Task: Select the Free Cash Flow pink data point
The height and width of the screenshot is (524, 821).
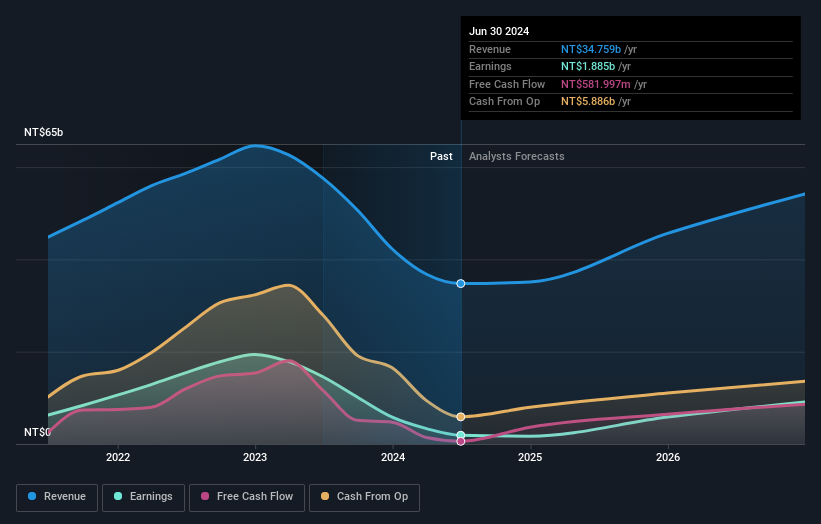Action: [461, 442]
